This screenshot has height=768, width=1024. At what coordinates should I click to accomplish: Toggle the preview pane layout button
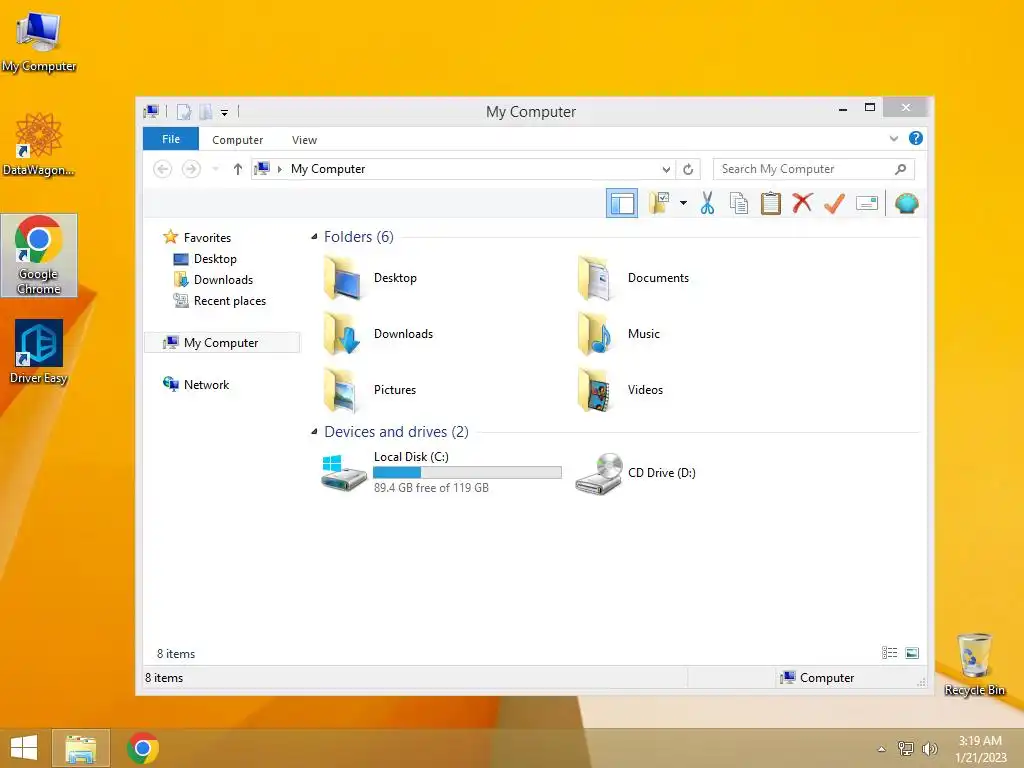pyautogui.click(x=622, y=204)
